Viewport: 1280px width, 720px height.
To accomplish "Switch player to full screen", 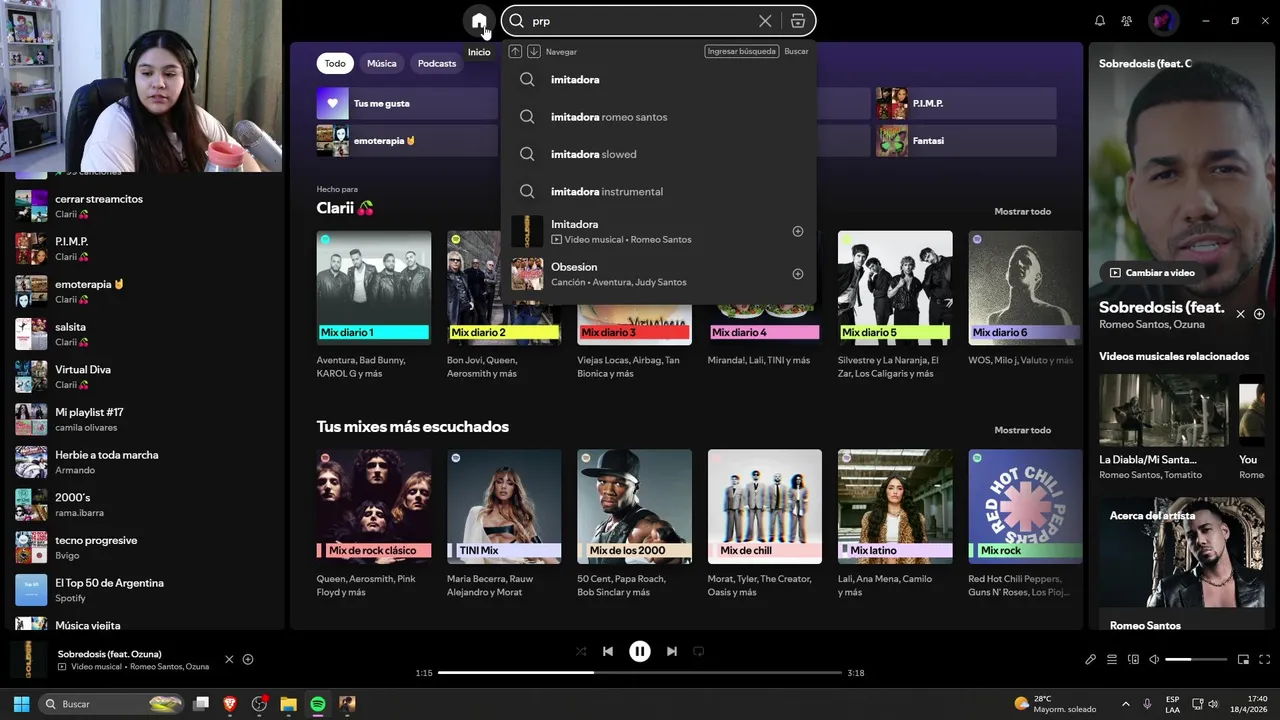I will (1265, 660).
